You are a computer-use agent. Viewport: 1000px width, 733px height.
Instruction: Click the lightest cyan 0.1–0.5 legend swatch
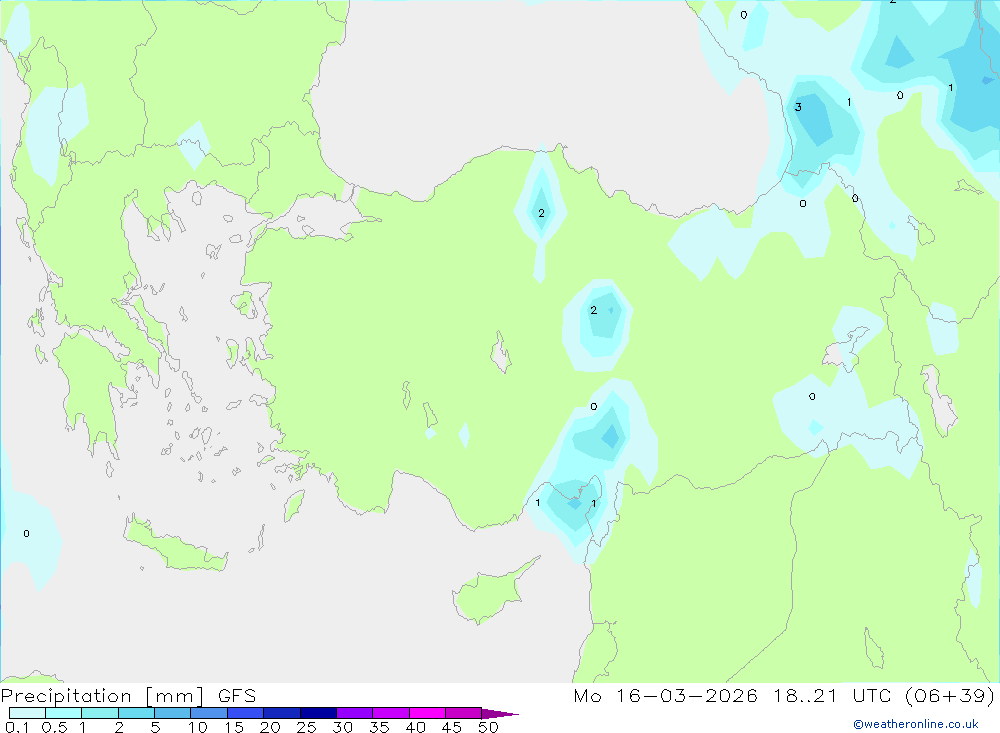(x=27, y=713)
